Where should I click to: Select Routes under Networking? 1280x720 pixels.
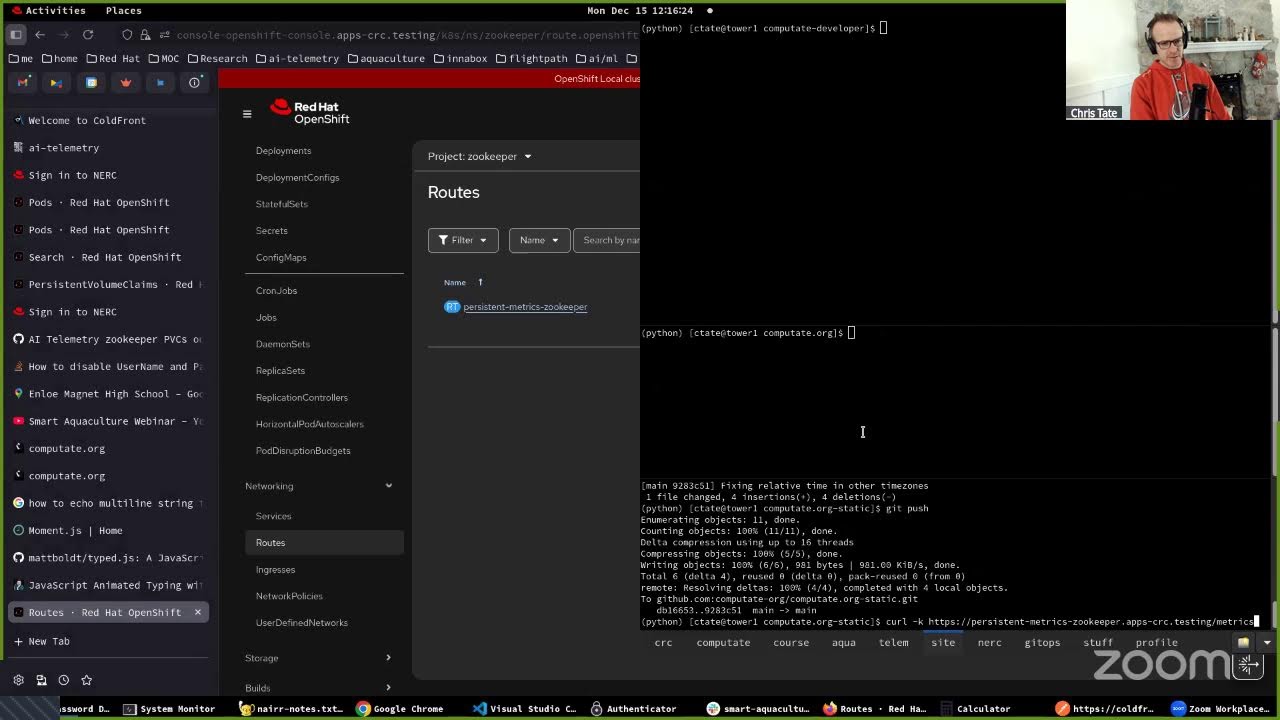[324, 543]
